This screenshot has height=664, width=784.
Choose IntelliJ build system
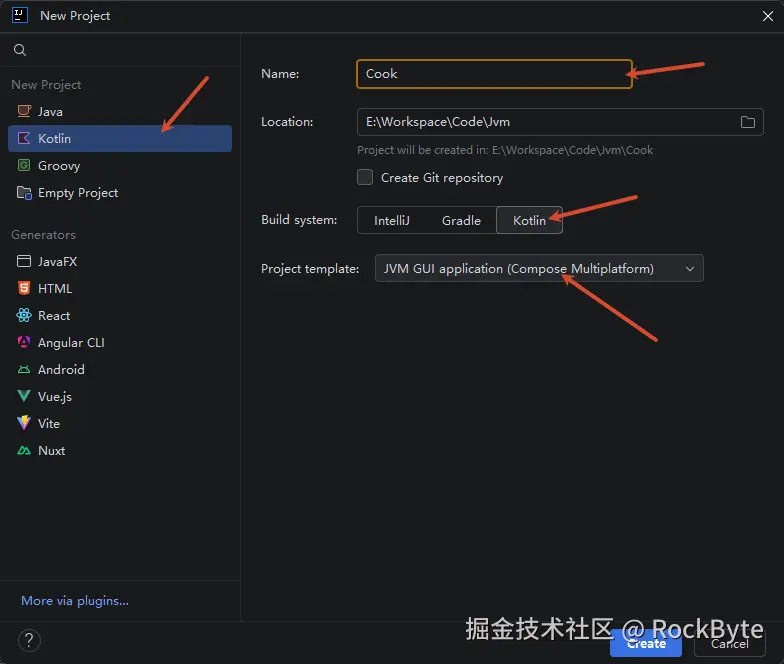392,220
